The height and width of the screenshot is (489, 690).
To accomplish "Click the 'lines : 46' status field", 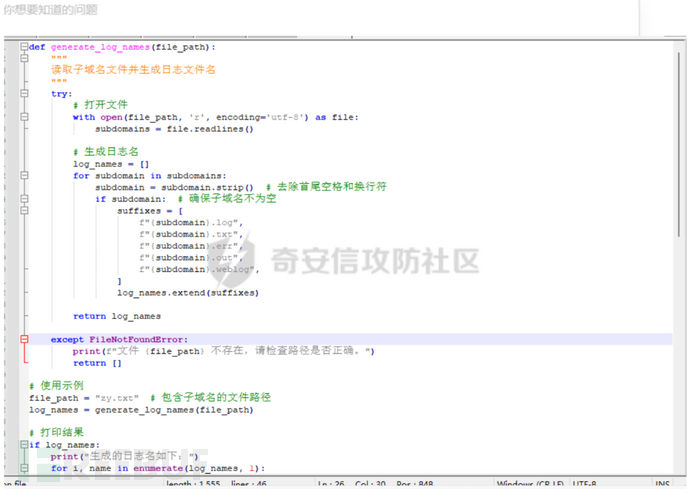I will [x=250, y=484].
